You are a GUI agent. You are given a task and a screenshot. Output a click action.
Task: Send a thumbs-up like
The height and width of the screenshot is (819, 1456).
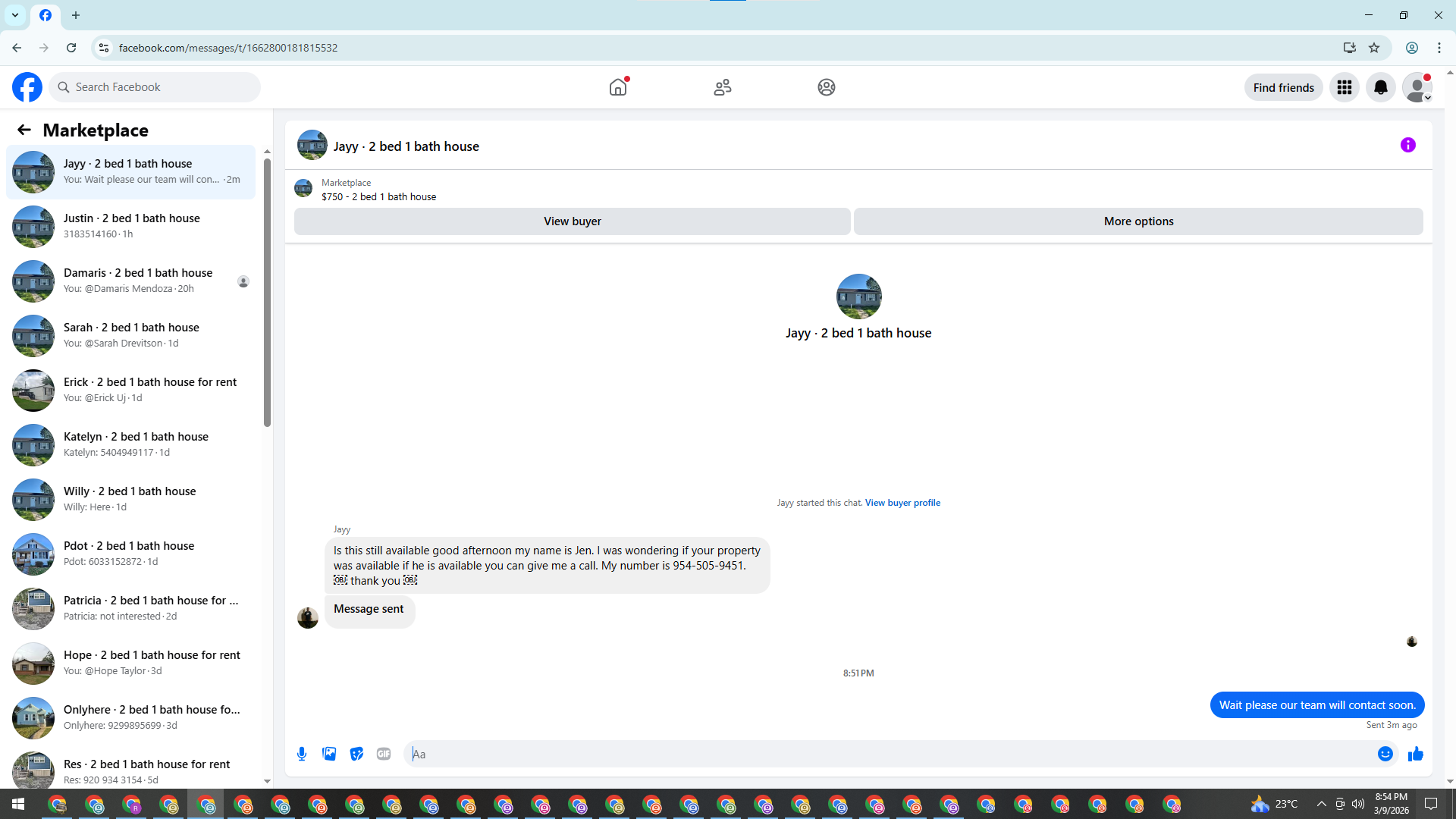(1415, 754)
